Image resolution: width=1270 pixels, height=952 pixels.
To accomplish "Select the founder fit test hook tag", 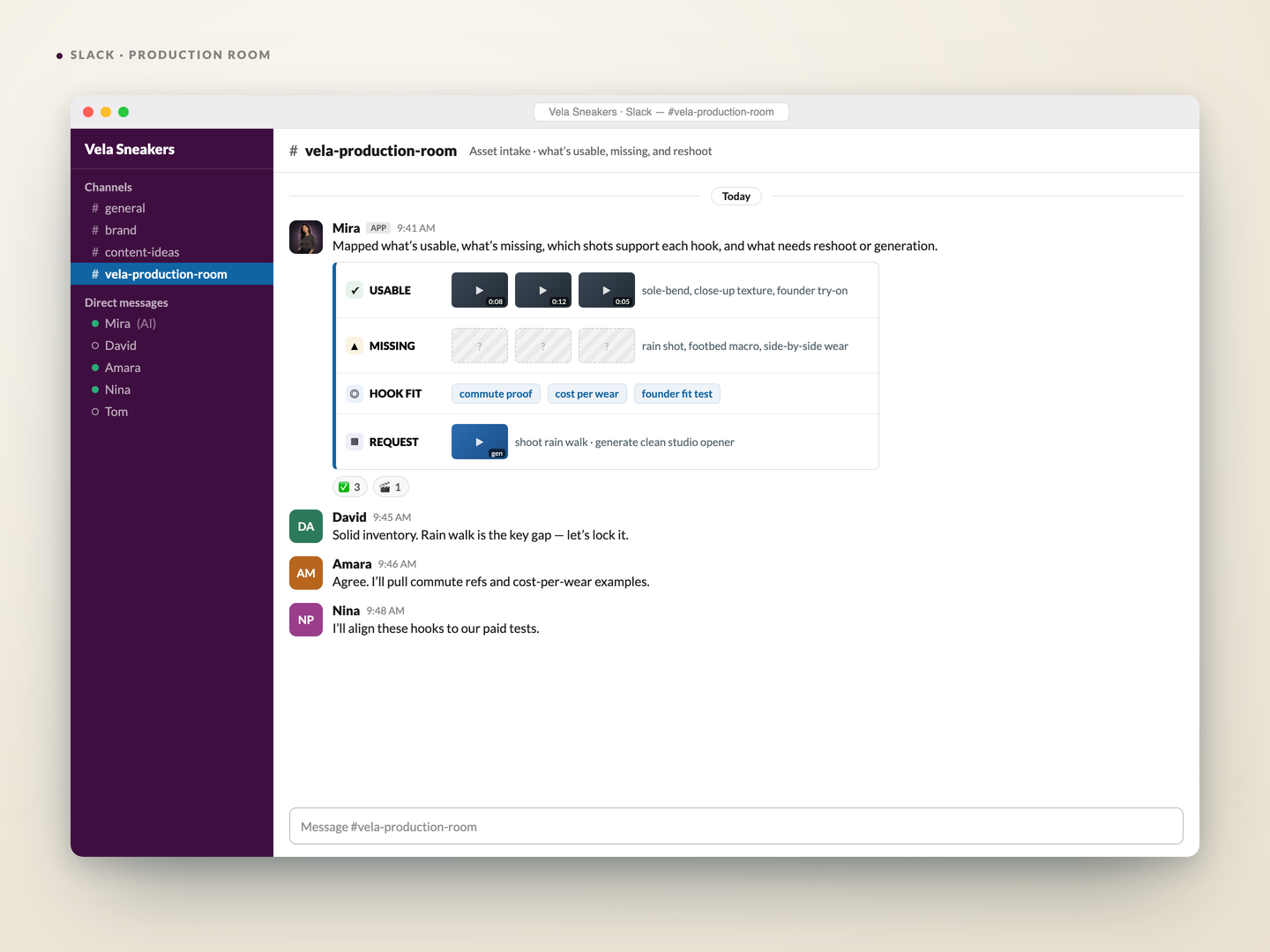I will 677,394.
